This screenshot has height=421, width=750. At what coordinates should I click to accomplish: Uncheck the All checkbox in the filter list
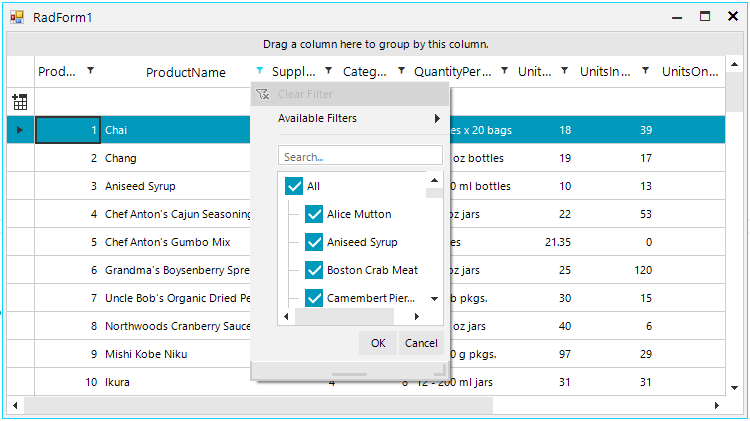tap(294, 186)
